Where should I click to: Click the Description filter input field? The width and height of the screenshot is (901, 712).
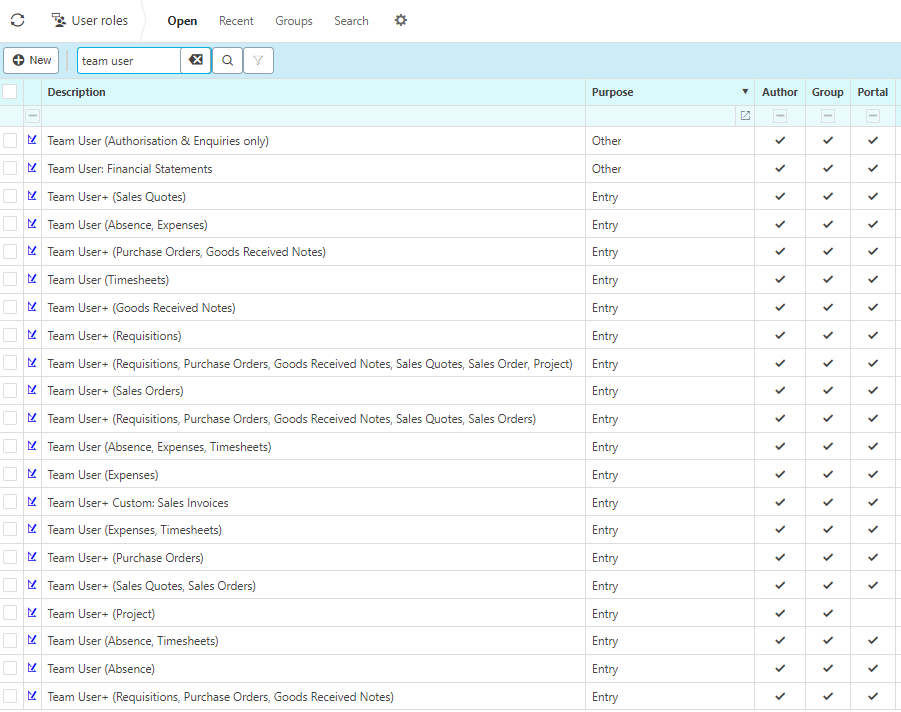tap(313, 116)
